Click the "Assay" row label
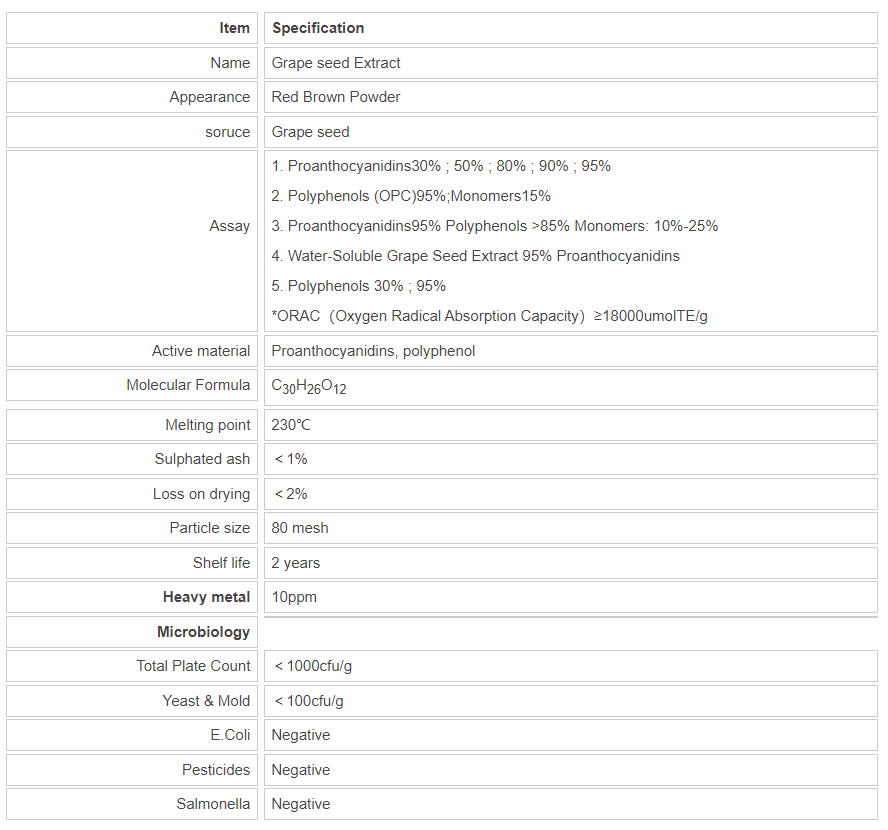This screenshot has width=888, height=830. 230,226
